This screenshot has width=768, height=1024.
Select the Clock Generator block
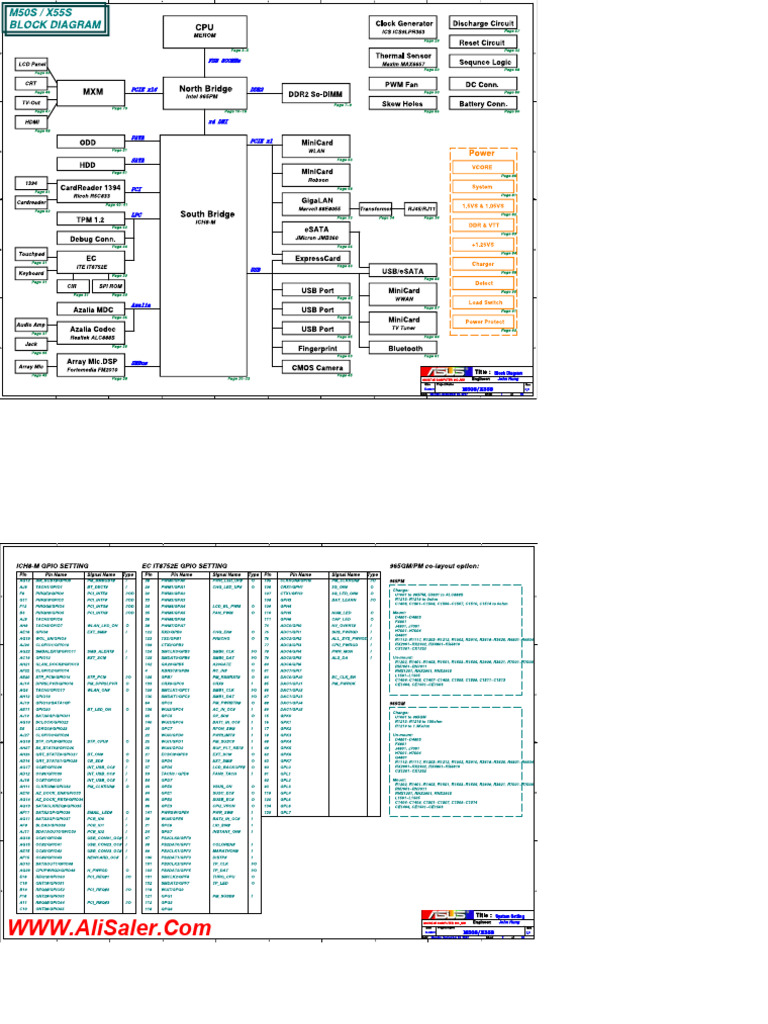[403, 27]
